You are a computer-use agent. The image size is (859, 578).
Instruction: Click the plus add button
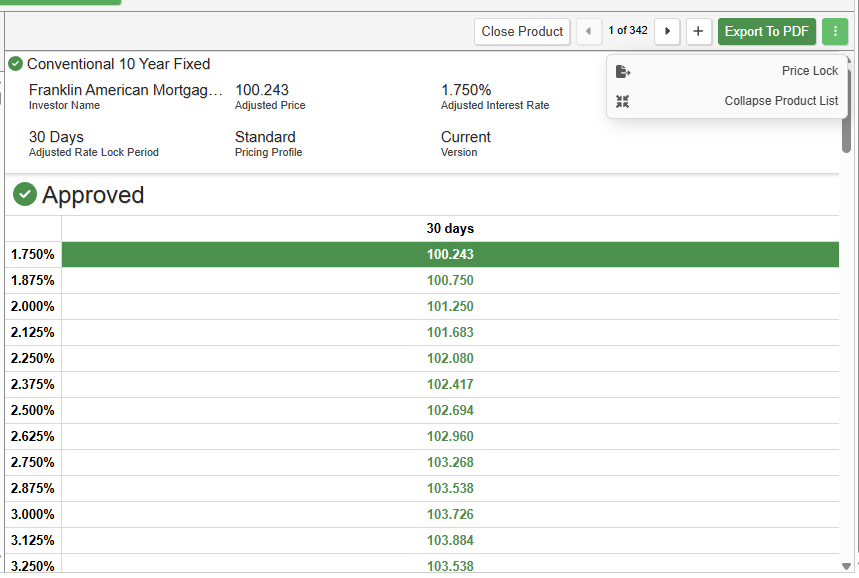coord(698,31)
